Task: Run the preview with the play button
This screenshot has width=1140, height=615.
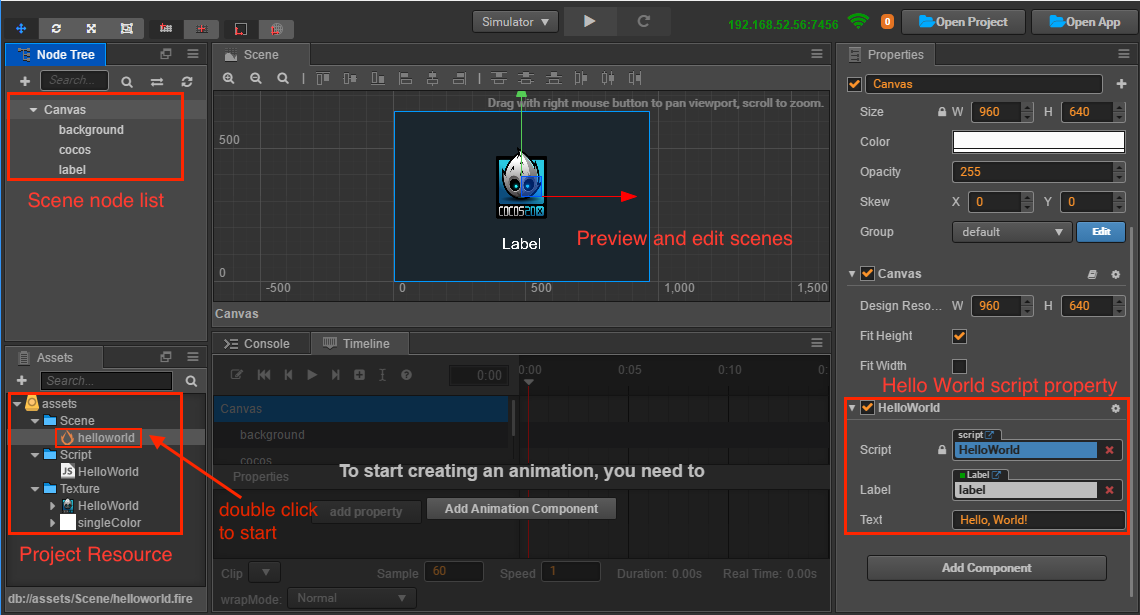Action: click(x=590, y=21)
